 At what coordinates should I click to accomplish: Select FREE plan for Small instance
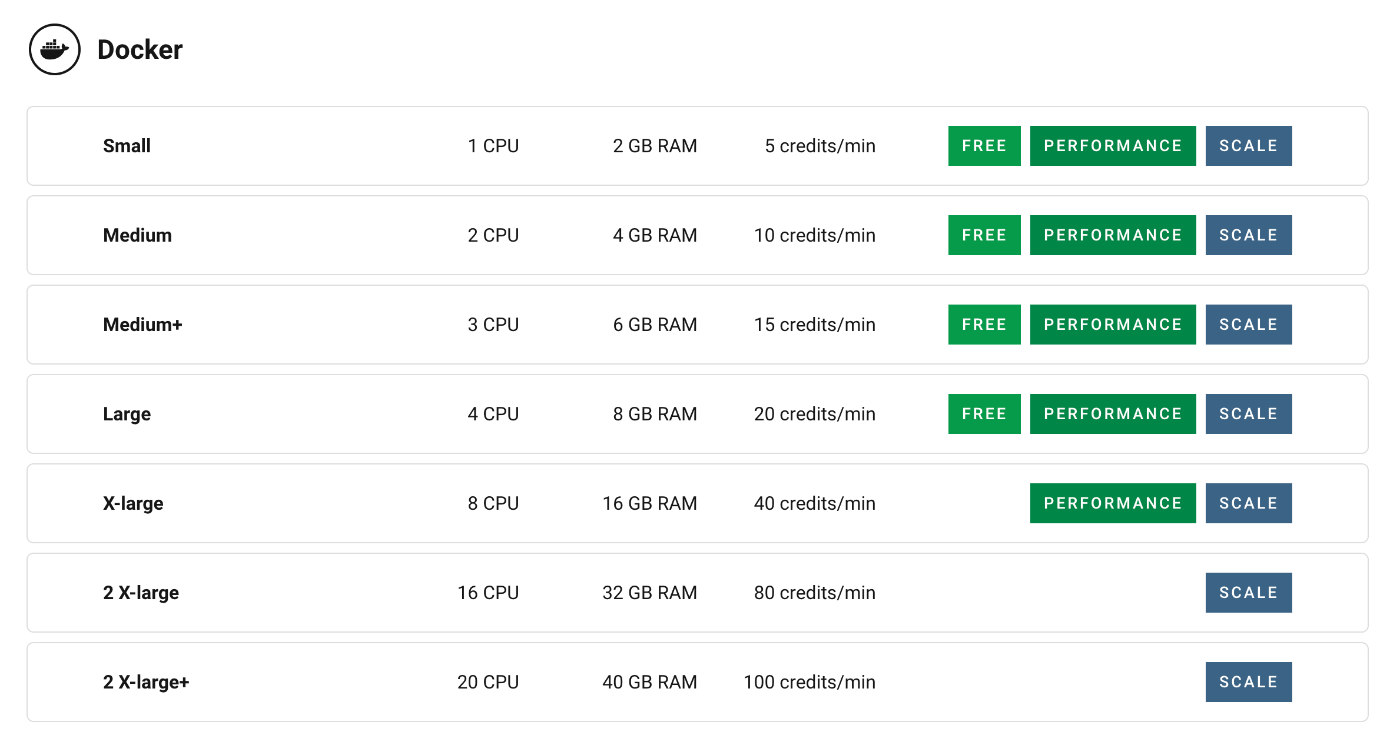pyautogui.click(x=984, y=145)
